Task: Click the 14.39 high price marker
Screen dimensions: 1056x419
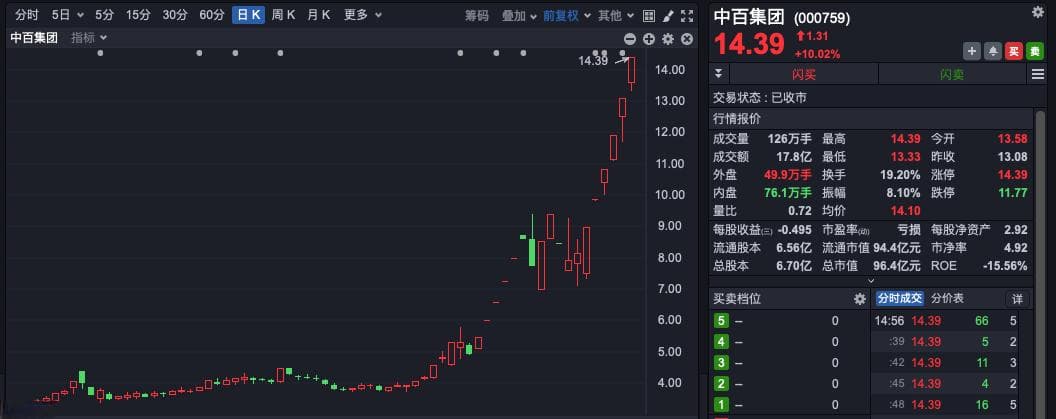Action: (593, 61)
